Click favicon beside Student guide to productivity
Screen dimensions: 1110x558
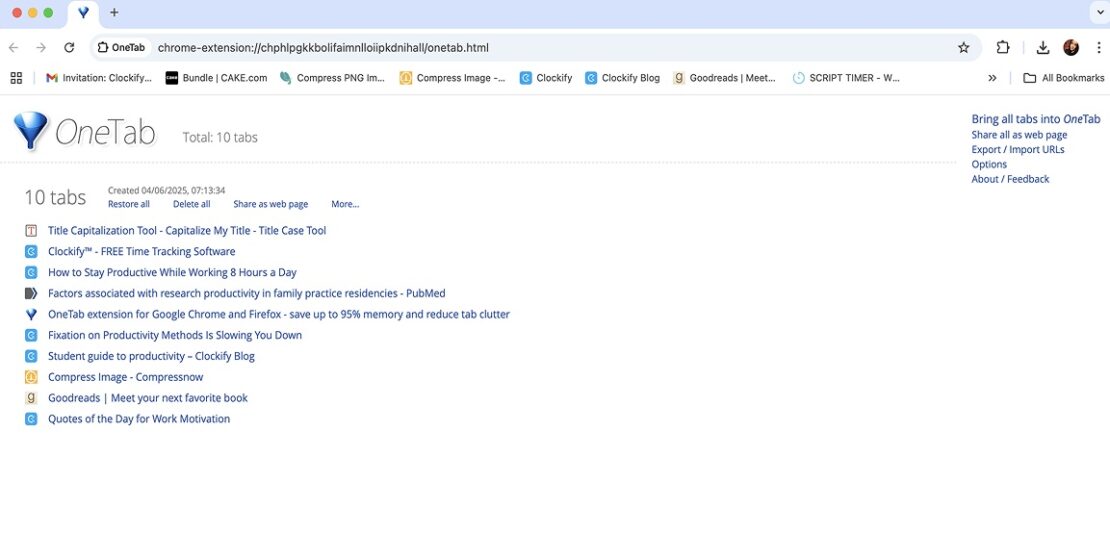coord(31,355)
